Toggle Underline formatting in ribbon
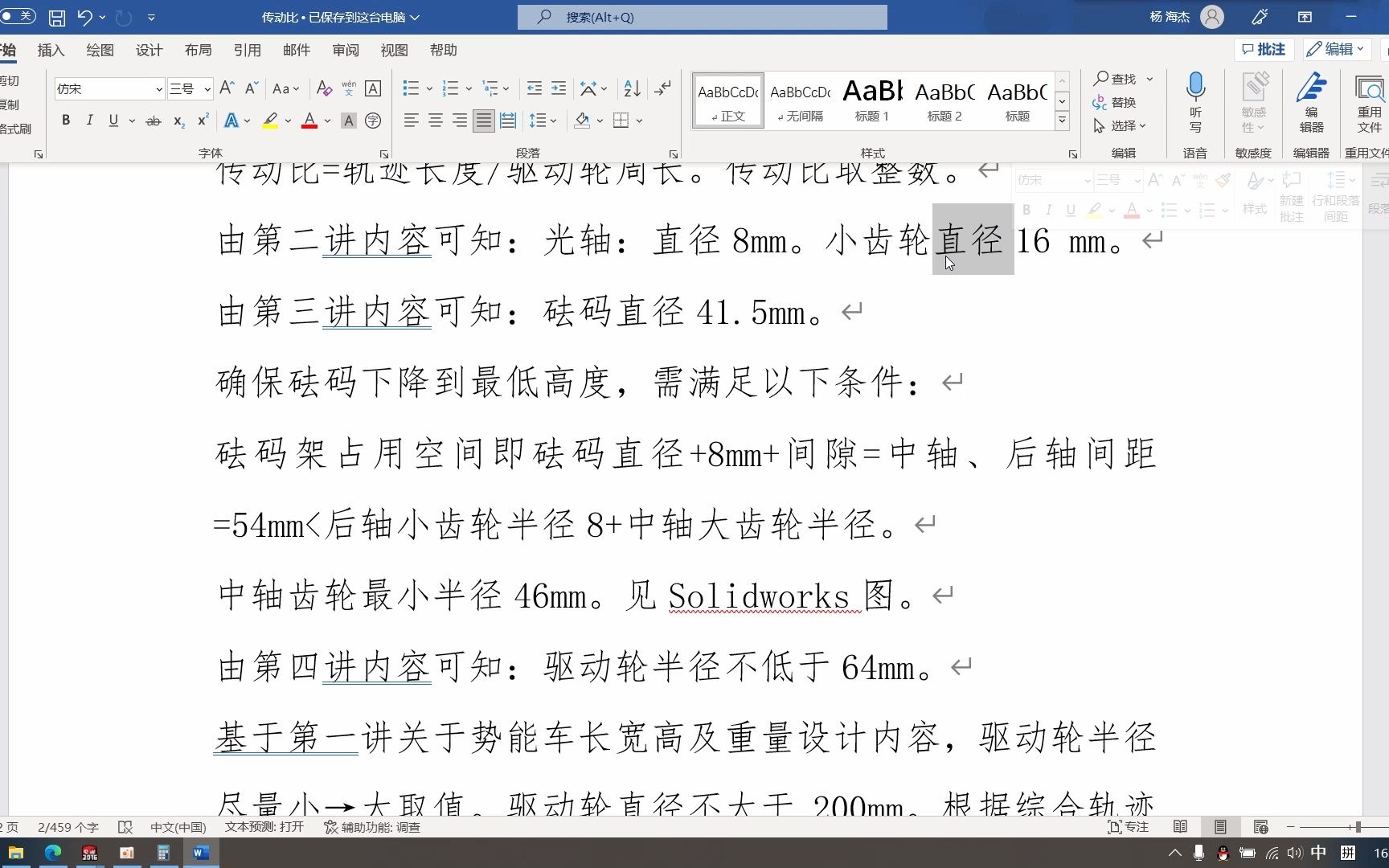Image resolution: width=1389 pixels, height=868 pixels. [x=113, y=121]
